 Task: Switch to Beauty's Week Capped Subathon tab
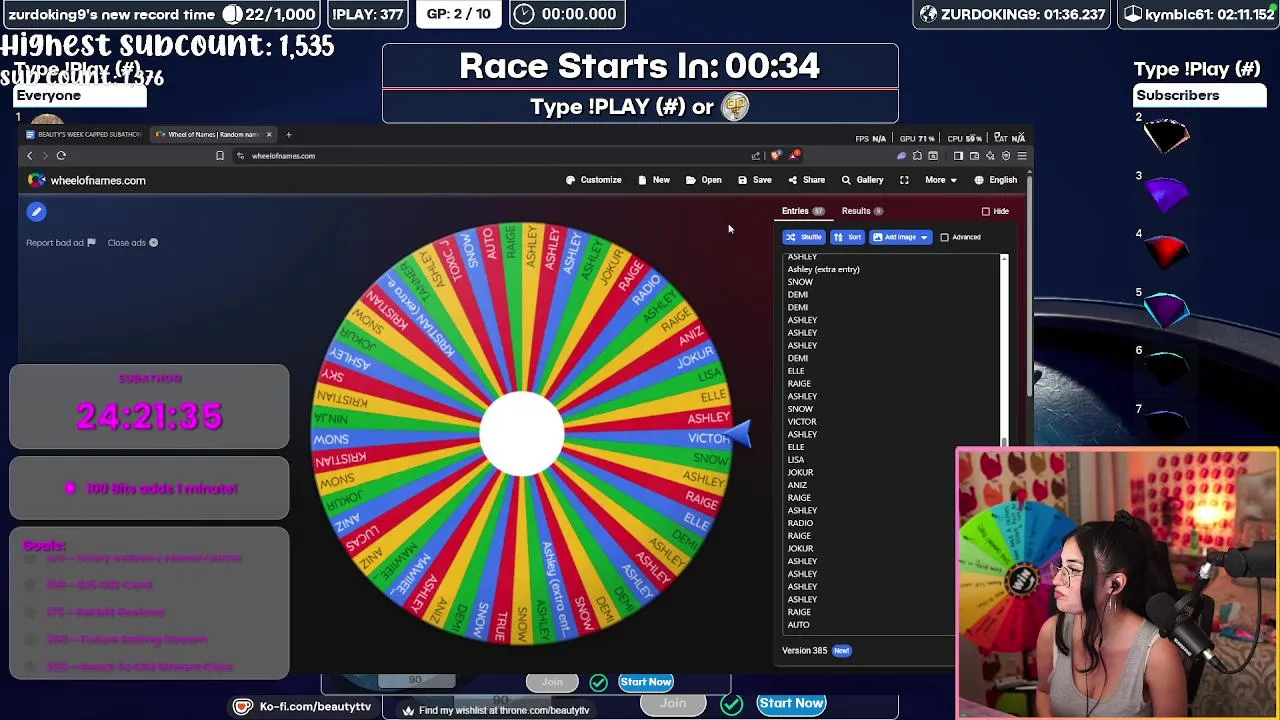pyautogui.click(x=84, y=134)
